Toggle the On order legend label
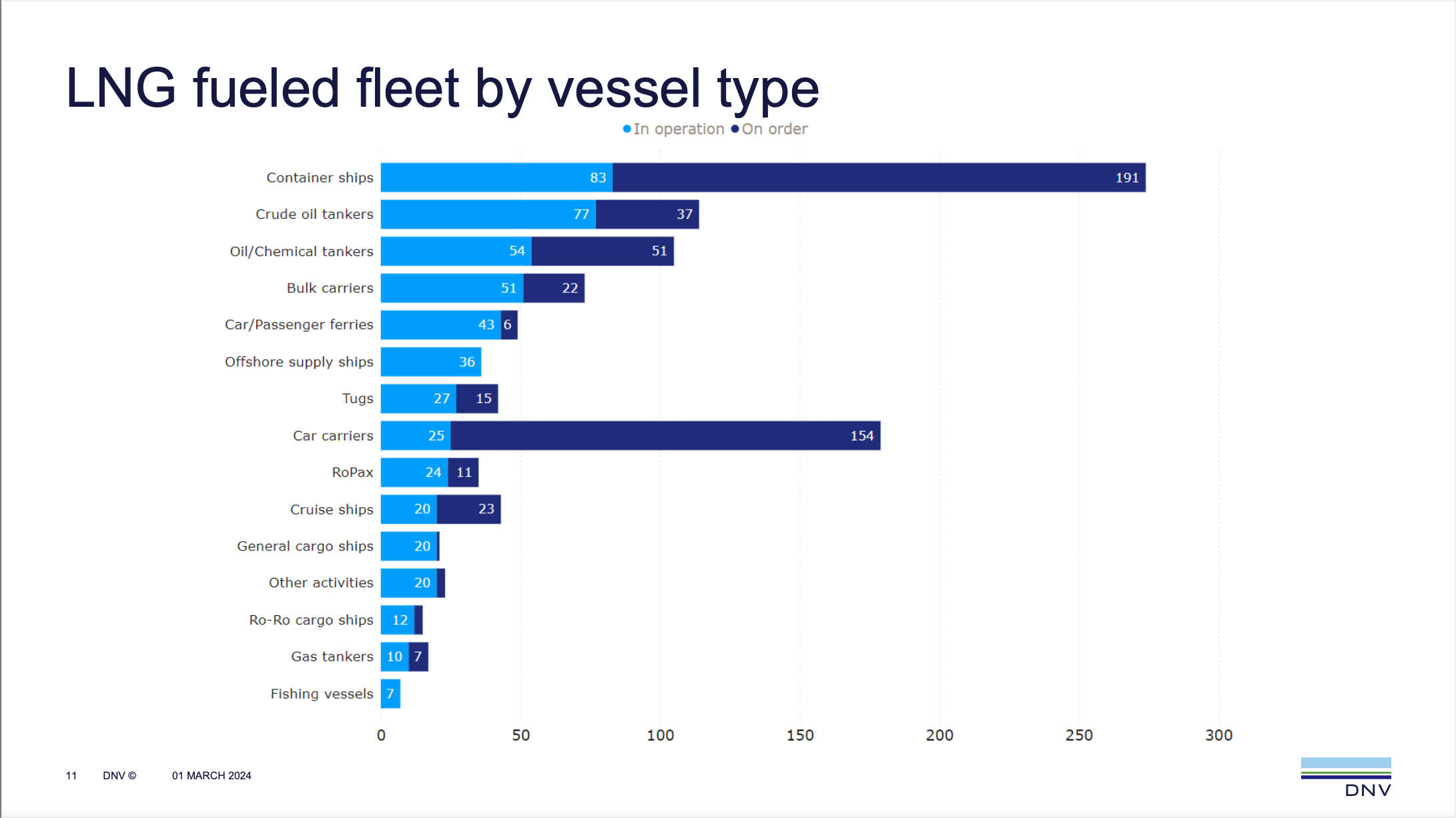Viewport: 1456px width, 818px height. click(775, 129)
